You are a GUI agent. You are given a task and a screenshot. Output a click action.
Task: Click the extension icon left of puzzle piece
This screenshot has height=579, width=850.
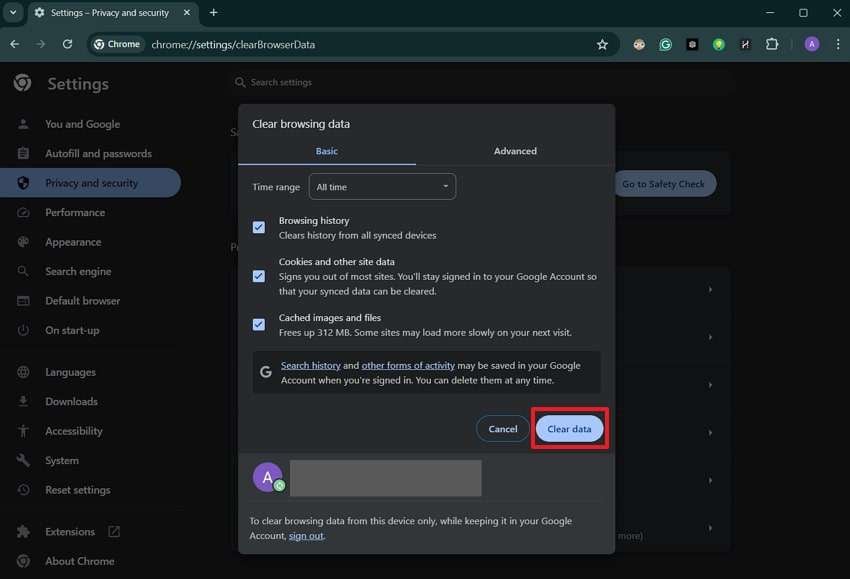pos(745,44)
